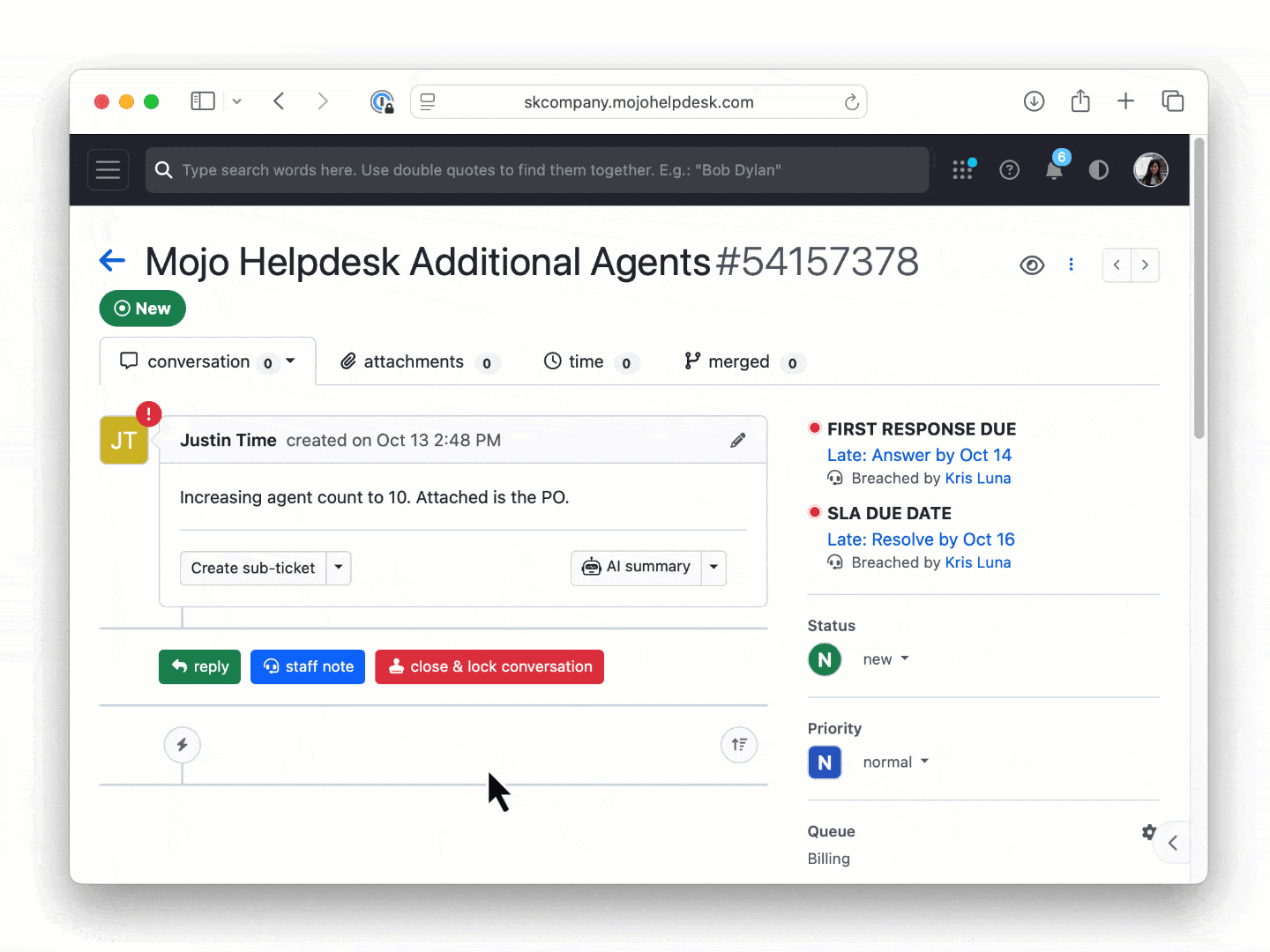1270x952 pixels.
Task: Expand the Status new dropdown
Action: pos(885,659)
